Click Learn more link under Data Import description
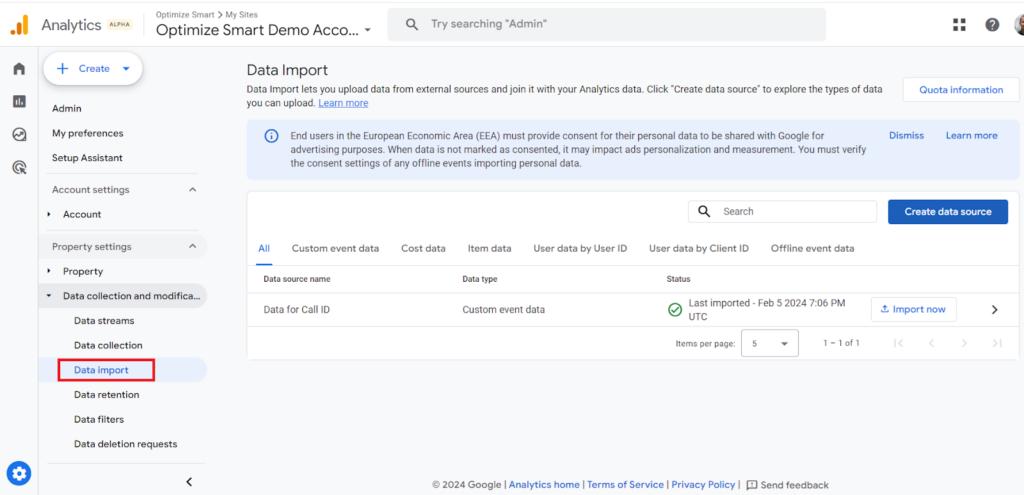The width and height of the screenshot is (1024, 495). [x=344, y=103]
